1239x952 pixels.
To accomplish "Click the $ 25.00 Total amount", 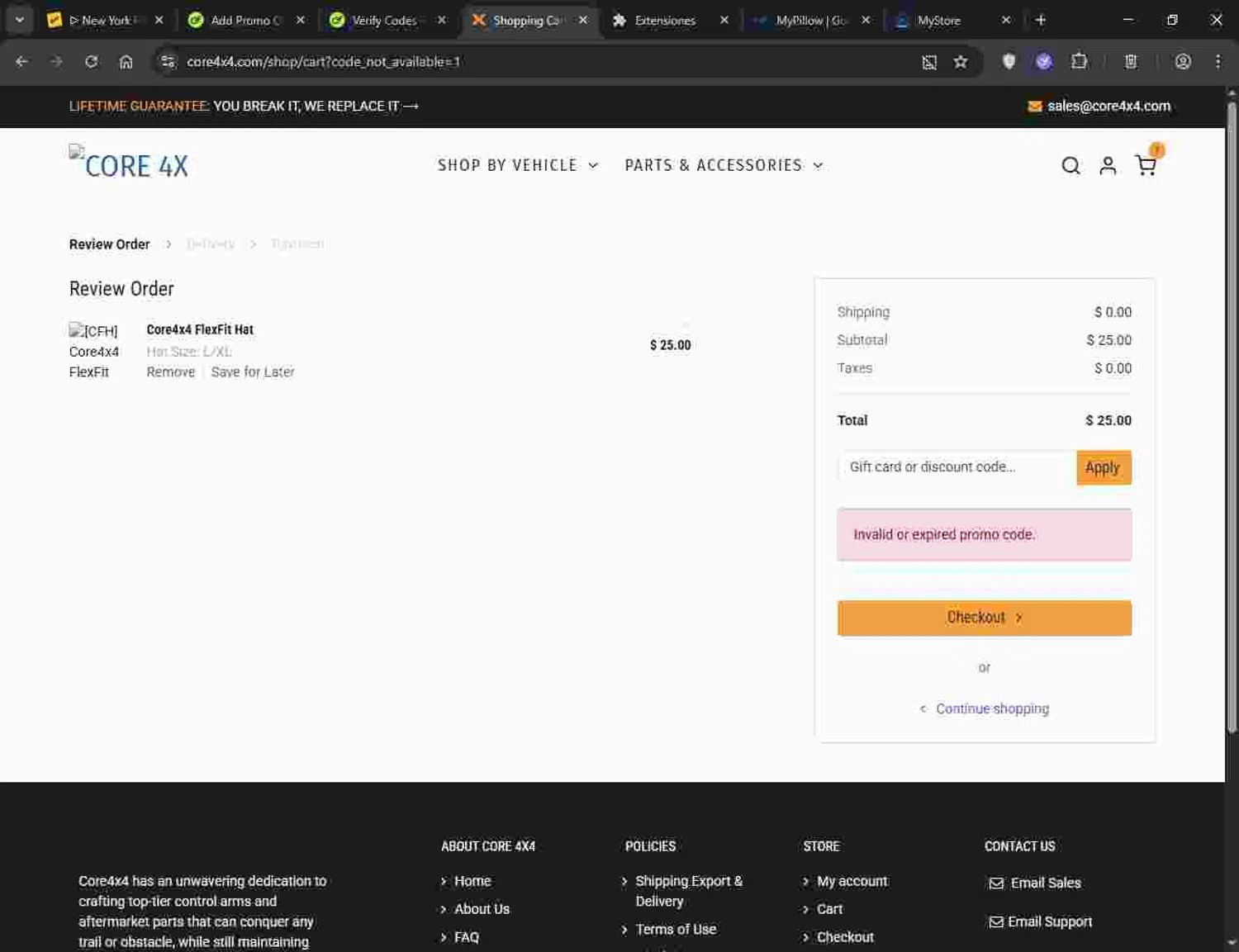I will (1108, 420).
